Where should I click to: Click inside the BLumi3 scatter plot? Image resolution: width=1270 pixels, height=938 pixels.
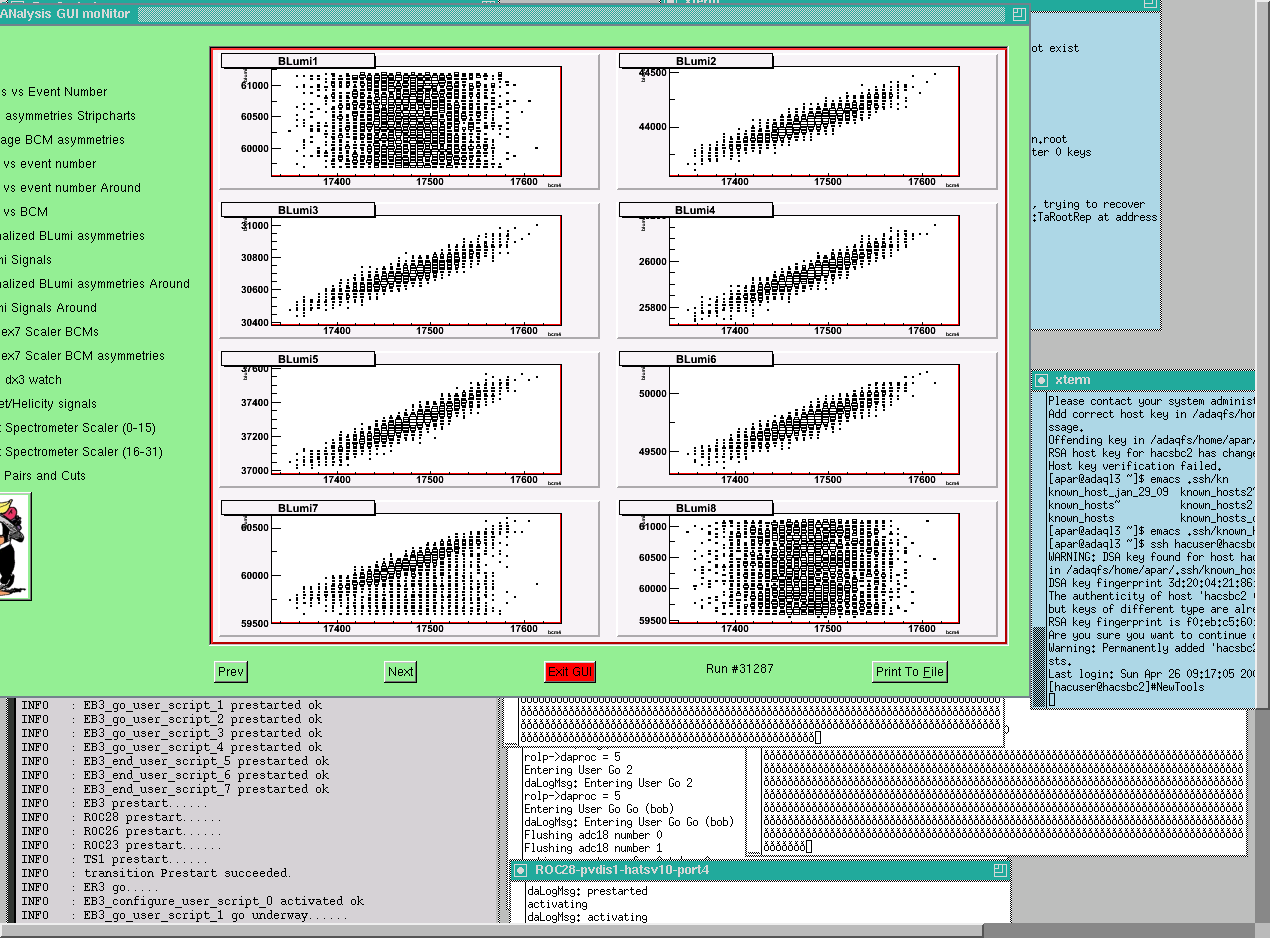(x=416, y=271)
